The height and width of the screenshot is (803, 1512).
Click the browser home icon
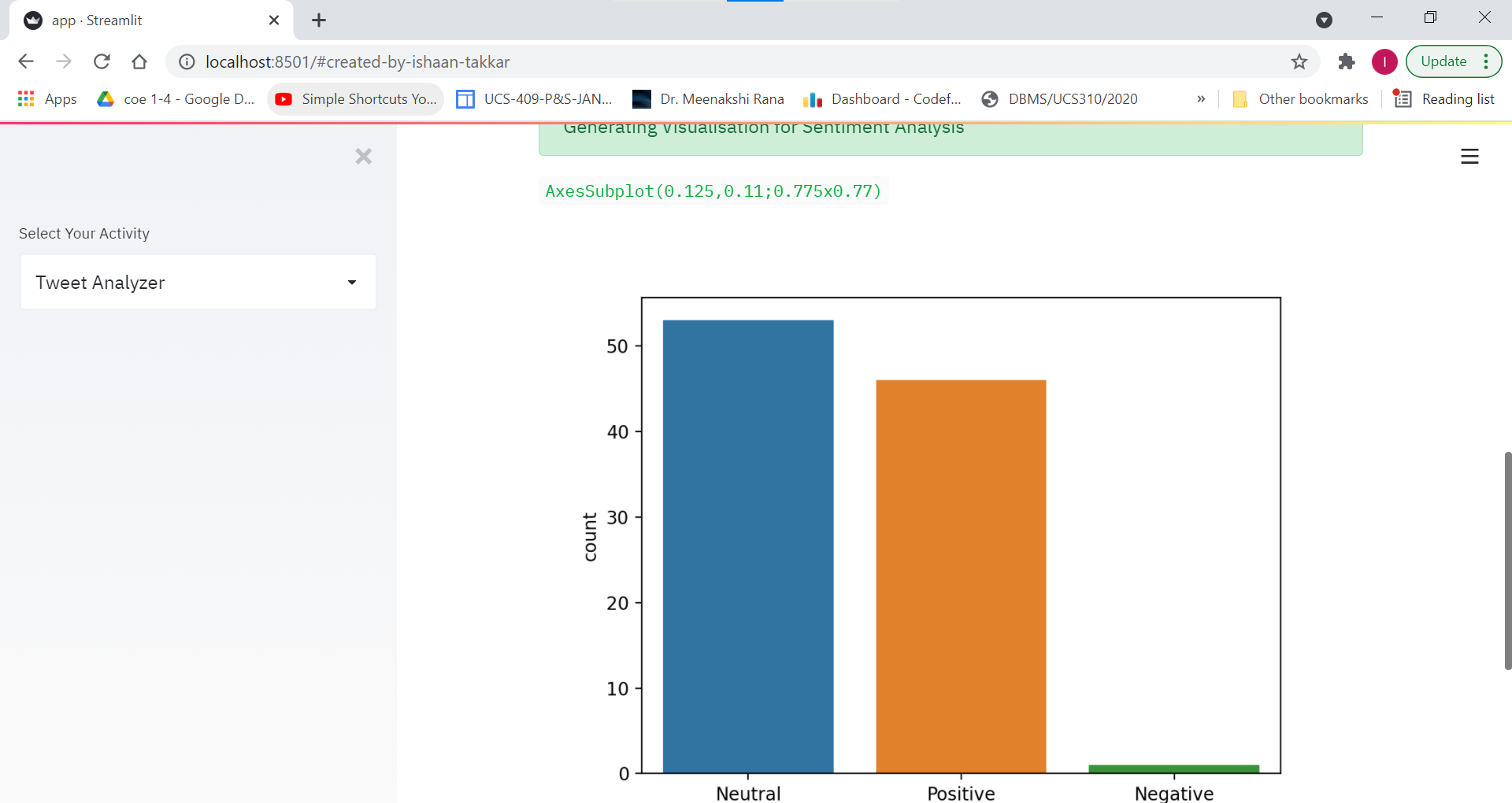tap(139, 61)
